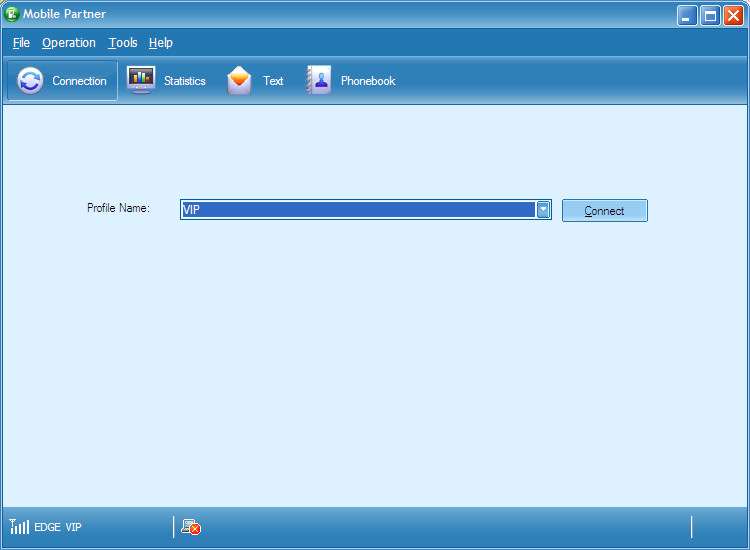The image size is (750, 550).
Task: Open the File menu
Action: 21,43
